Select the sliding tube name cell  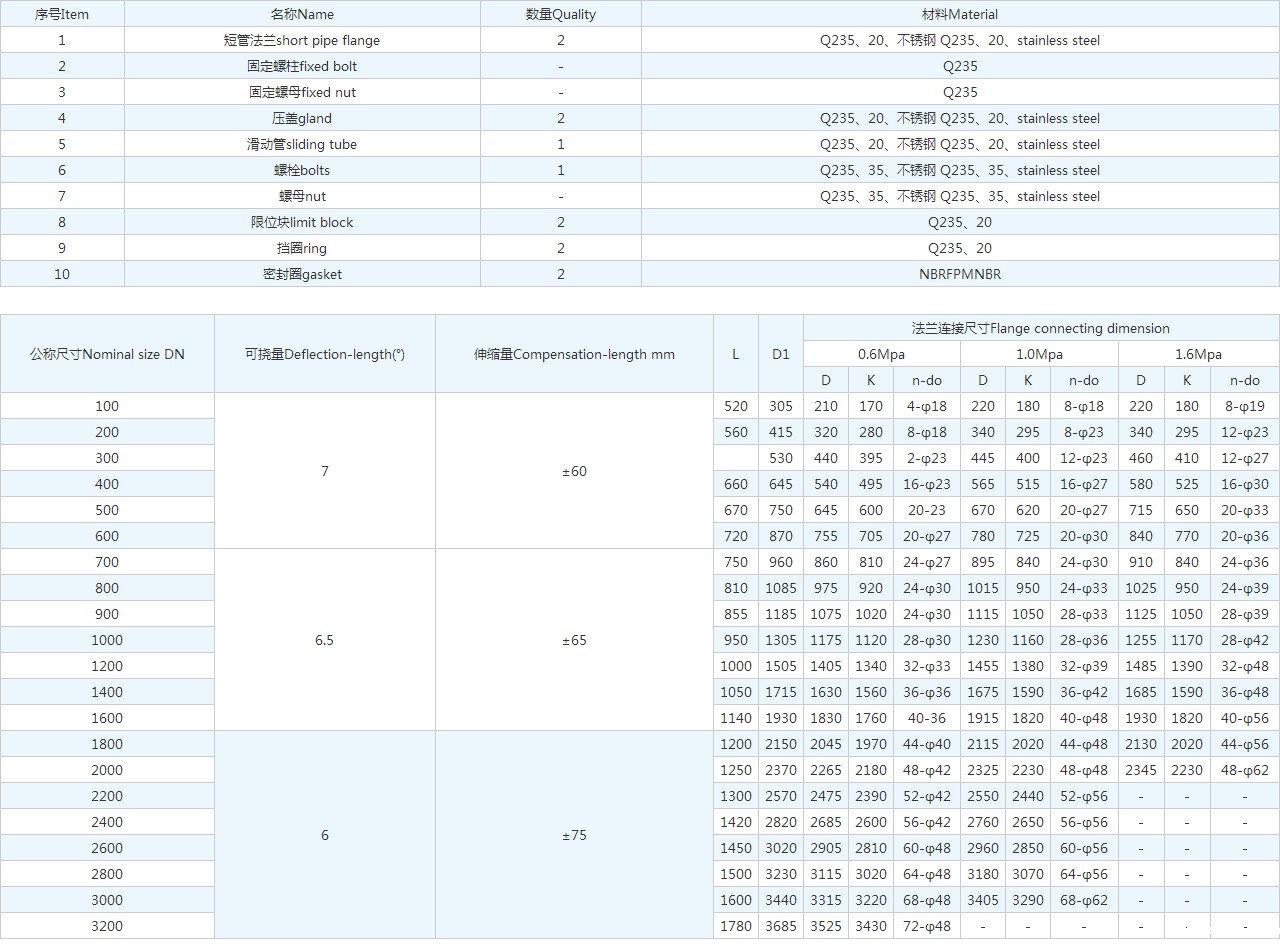point(302,144)
